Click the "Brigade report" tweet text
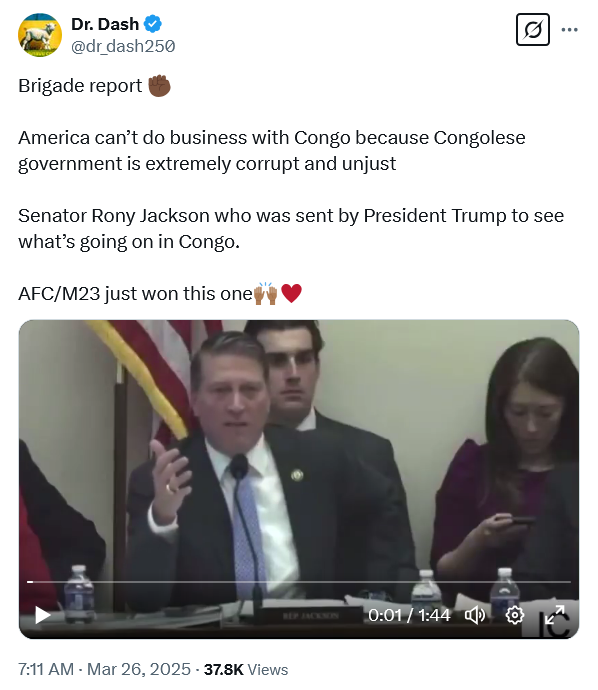 point(80,86)
